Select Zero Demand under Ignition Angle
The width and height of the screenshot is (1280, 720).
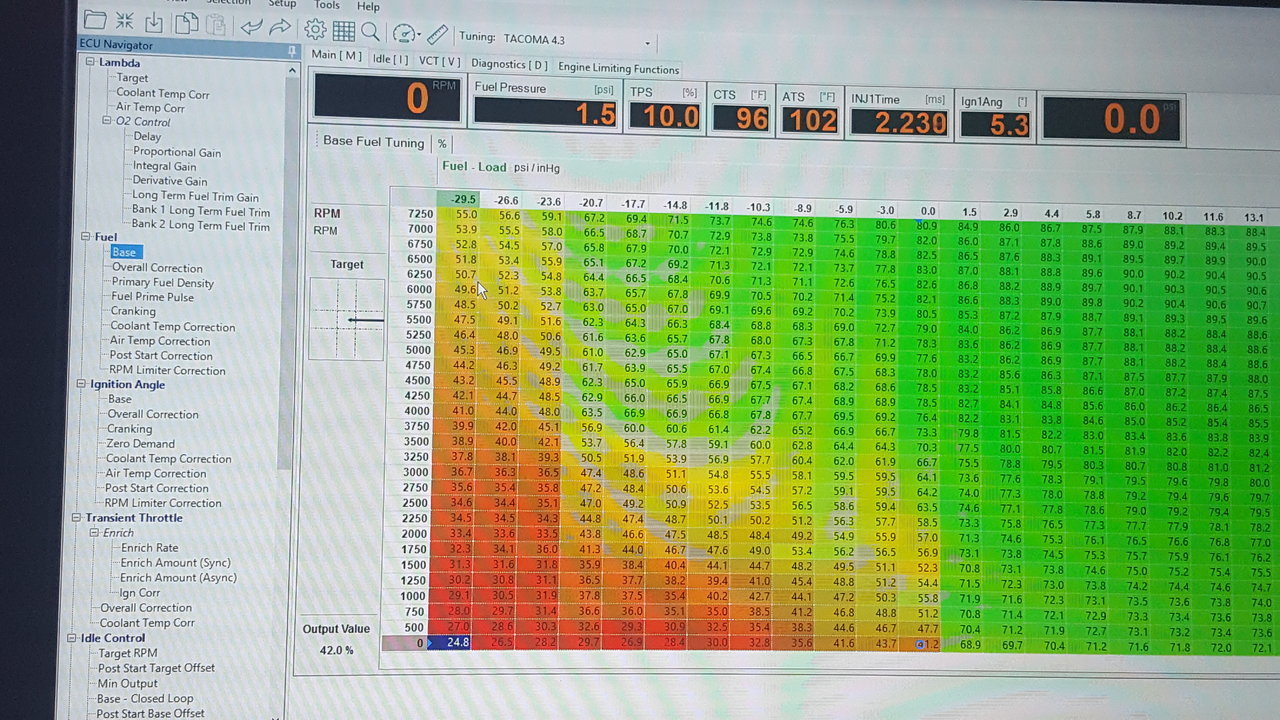(x=141, y=444)
